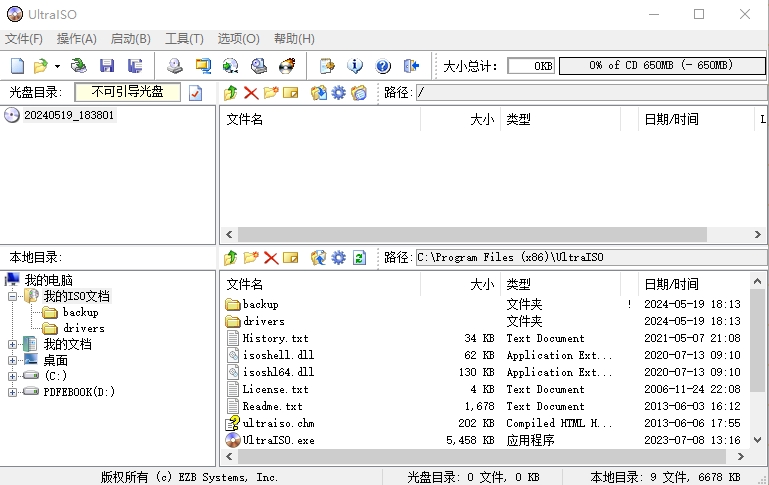Select isoshl64.dll in local file list
Screen dimensions: 769x485
[x=278, y=372]
